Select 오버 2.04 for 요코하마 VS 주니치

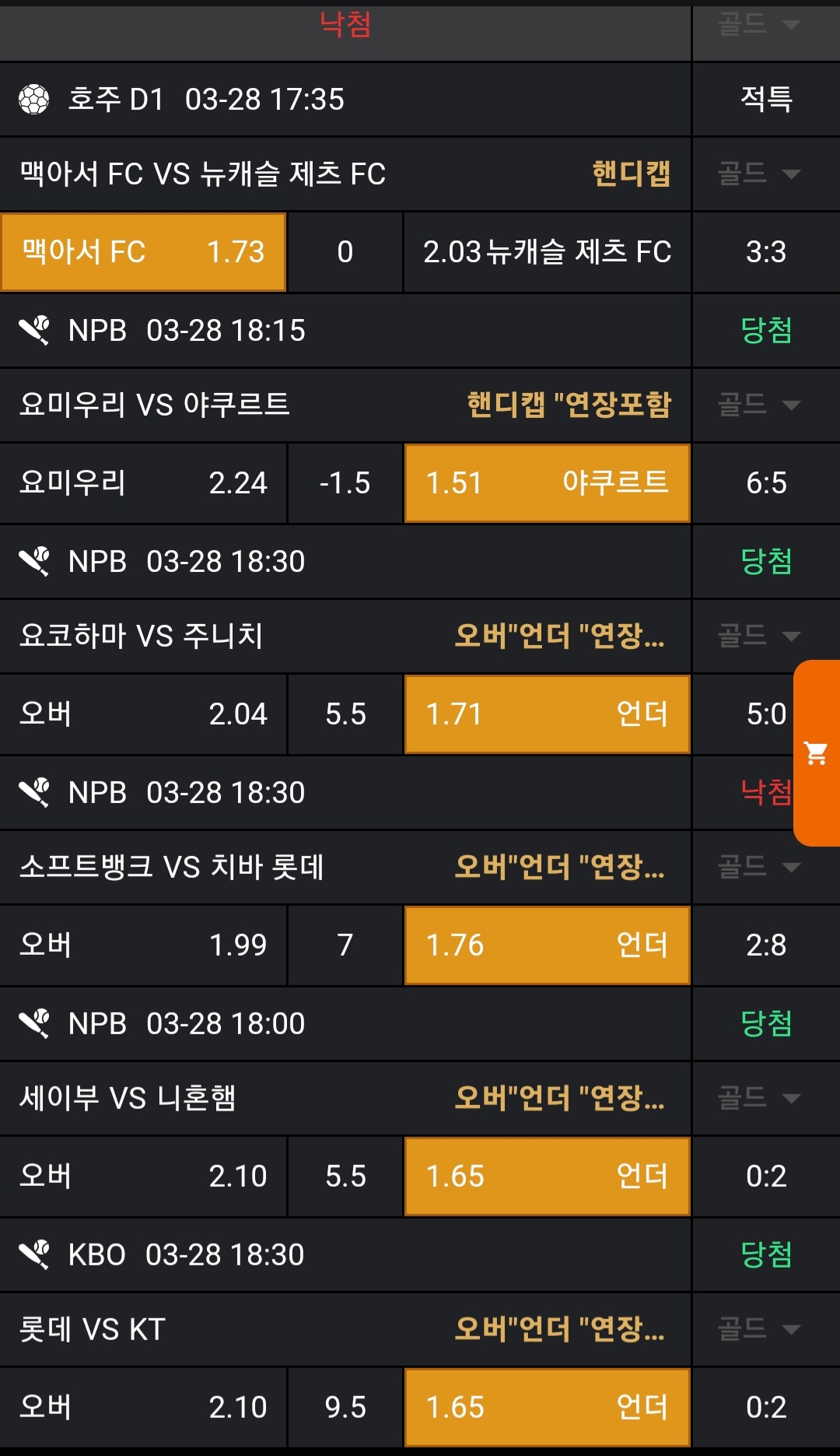point(144,714)
